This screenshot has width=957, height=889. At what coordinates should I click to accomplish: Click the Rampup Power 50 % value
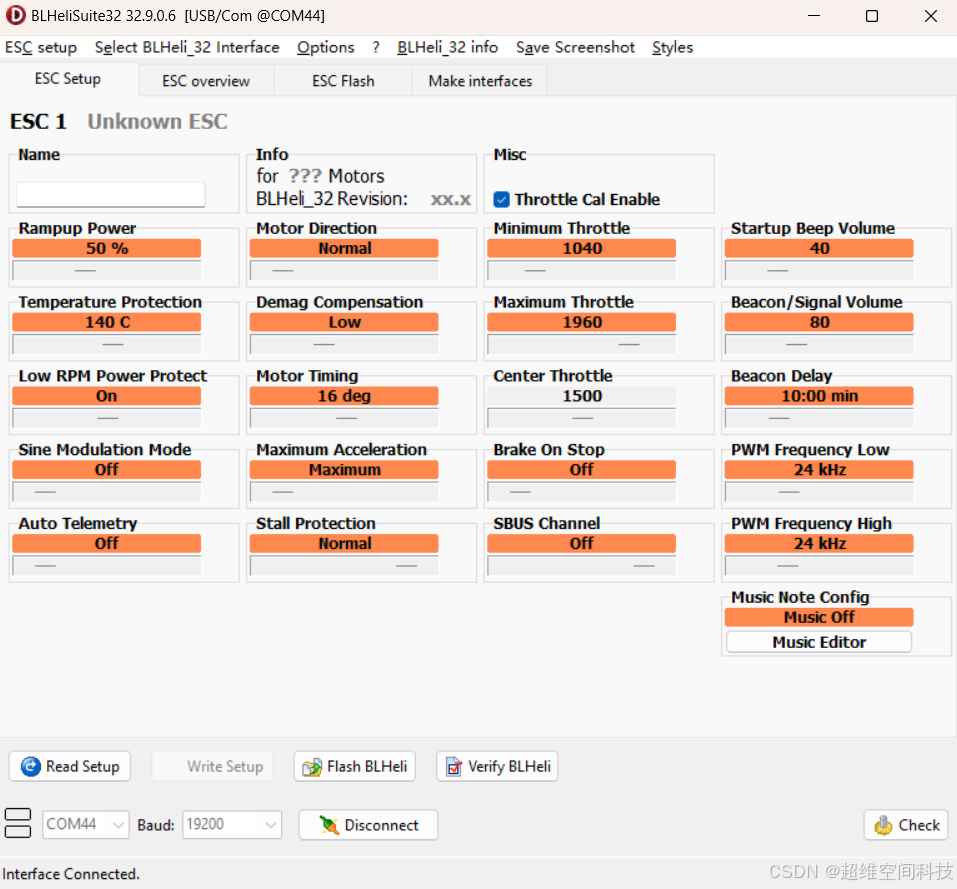tap(106, 248)
